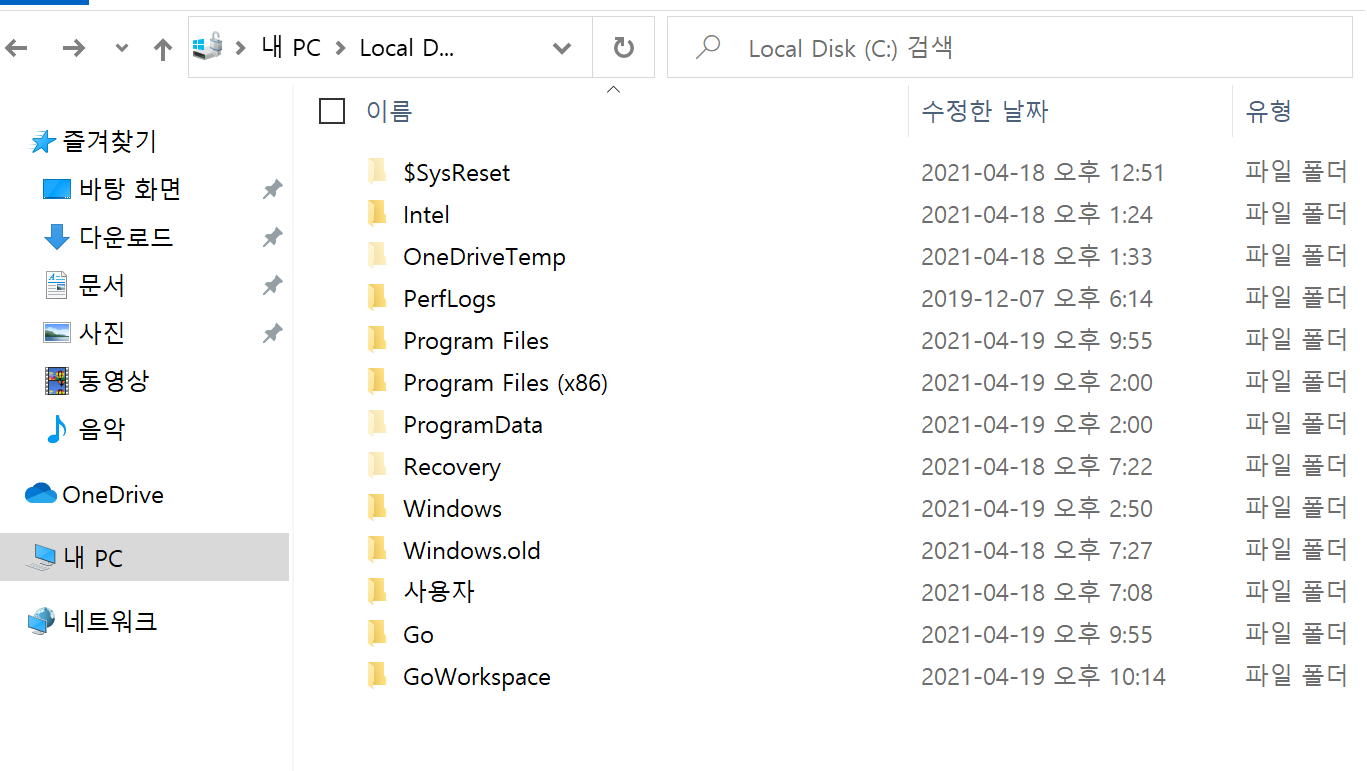Viewport: 1367px width, 771px height.
Task: Click the 내 PC computer icon
Action: coord(42,558)
